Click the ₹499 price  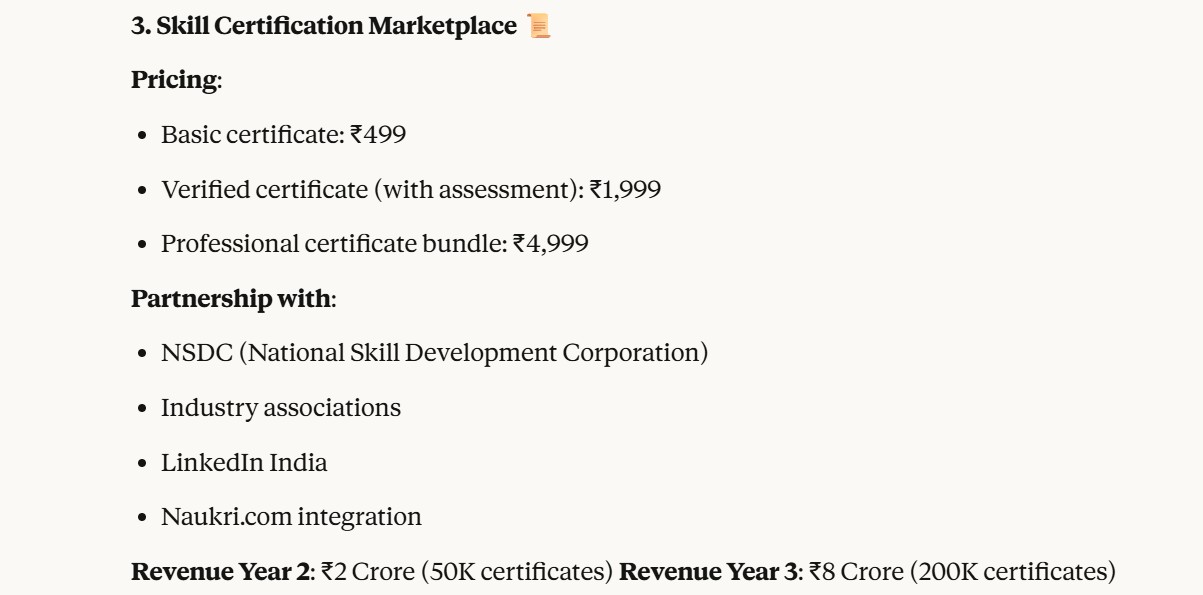click(x=378, y=135)
